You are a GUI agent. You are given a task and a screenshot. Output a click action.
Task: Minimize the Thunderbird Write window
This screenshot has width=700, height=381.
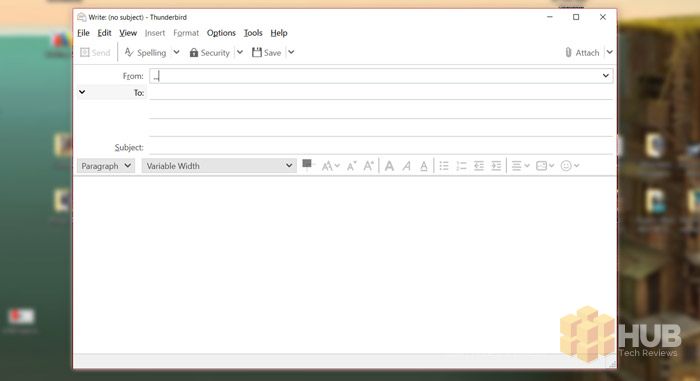tap(550, 17)
